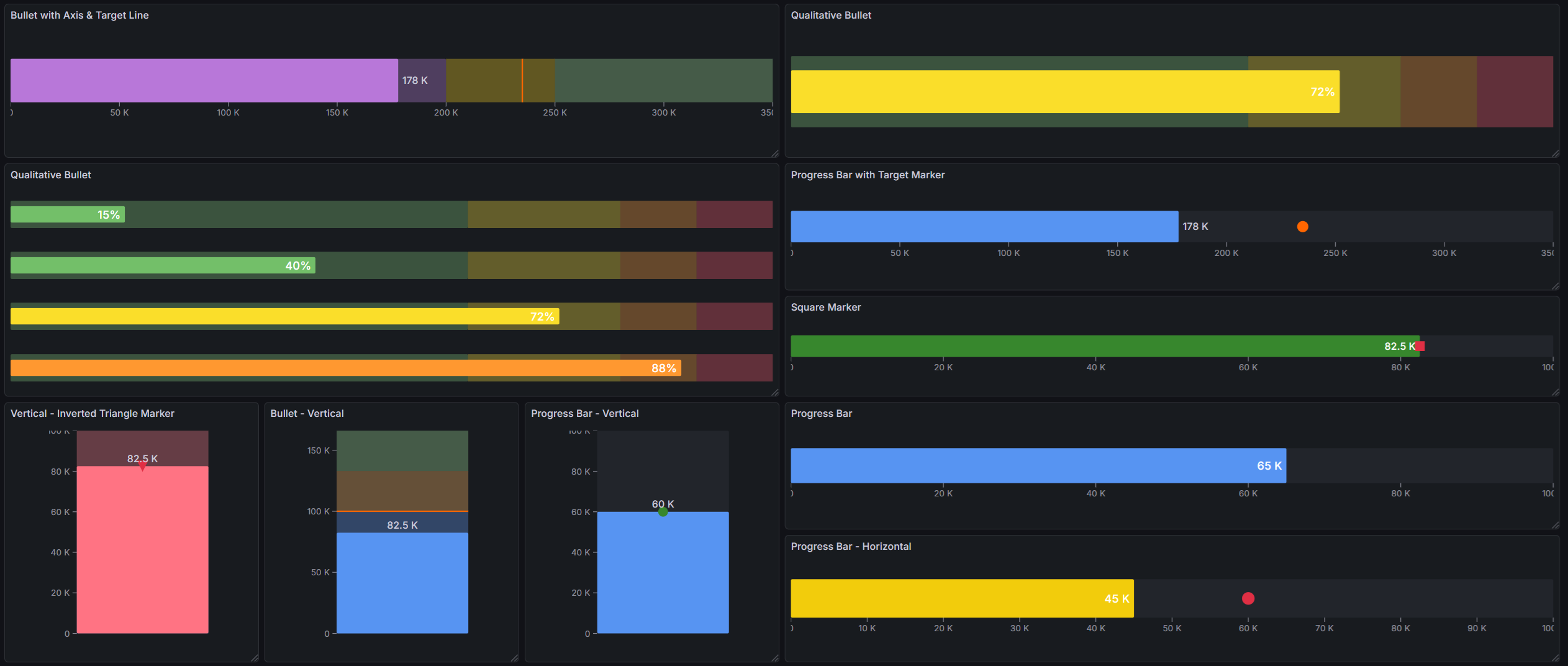Image resolution: width=1568 pixels, height=666 pixels.
Task: Click resize handle of Bullet - Vertical panel
Action: coord(514,658)
